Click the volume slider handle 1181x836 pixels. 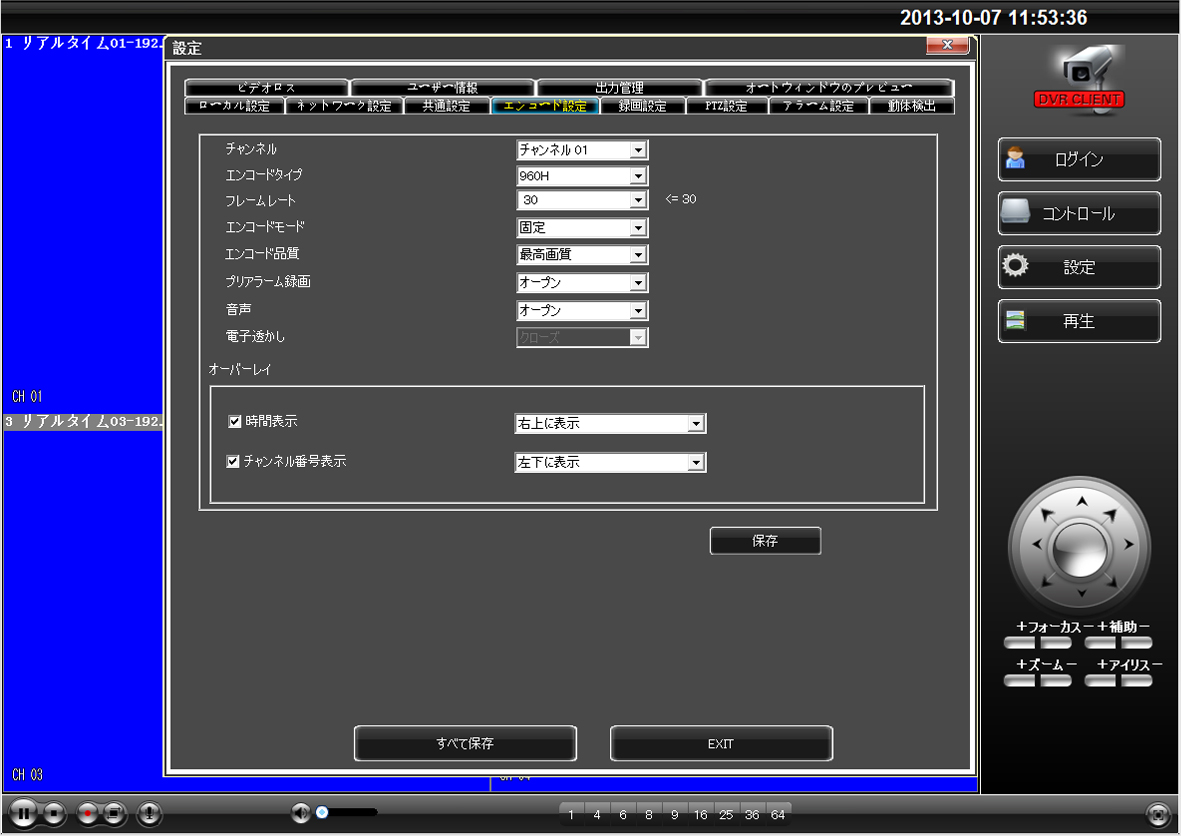[x=322, y=813]
